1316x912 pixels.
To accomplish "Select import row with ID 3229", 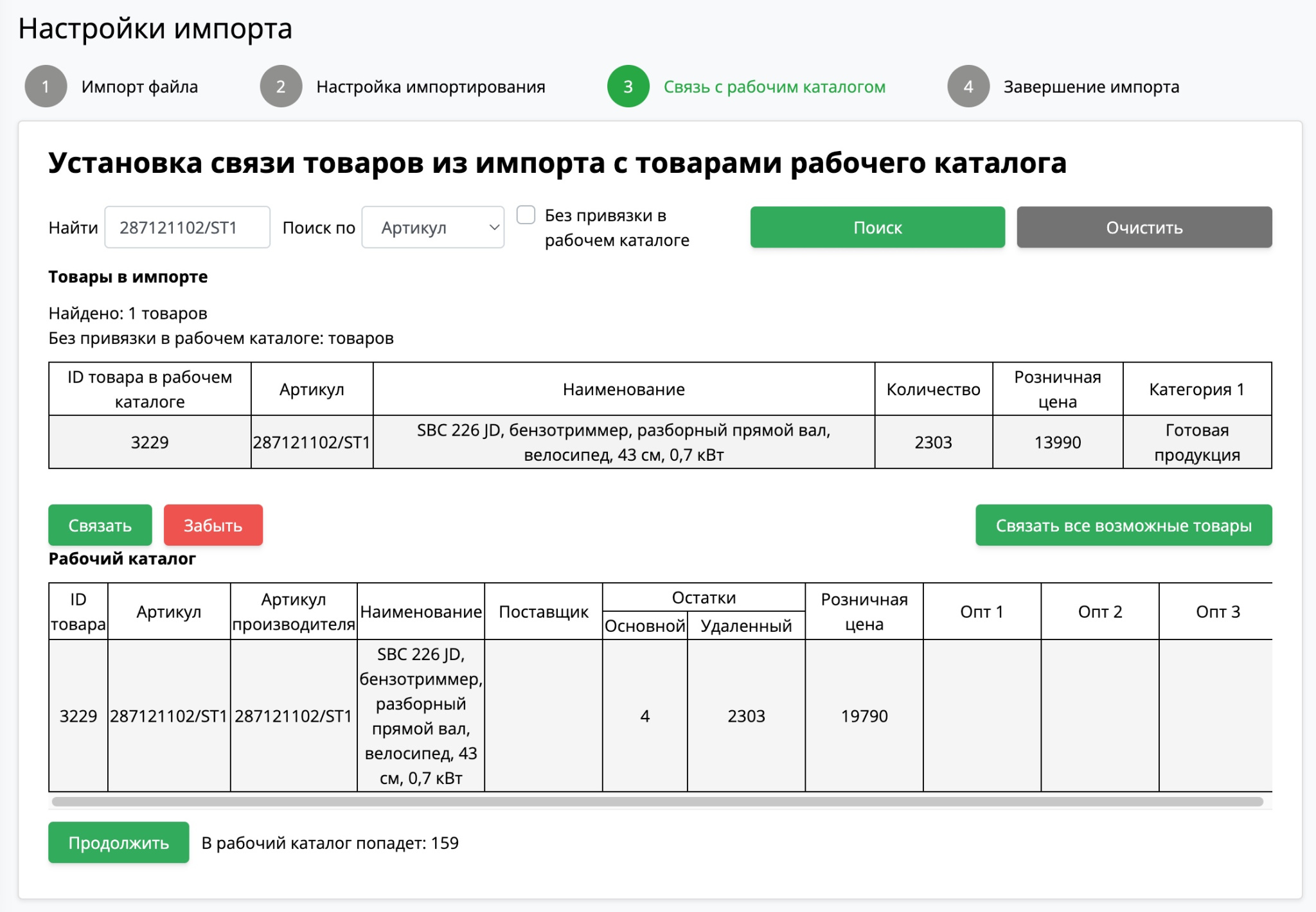I will (x=150, y=442).
